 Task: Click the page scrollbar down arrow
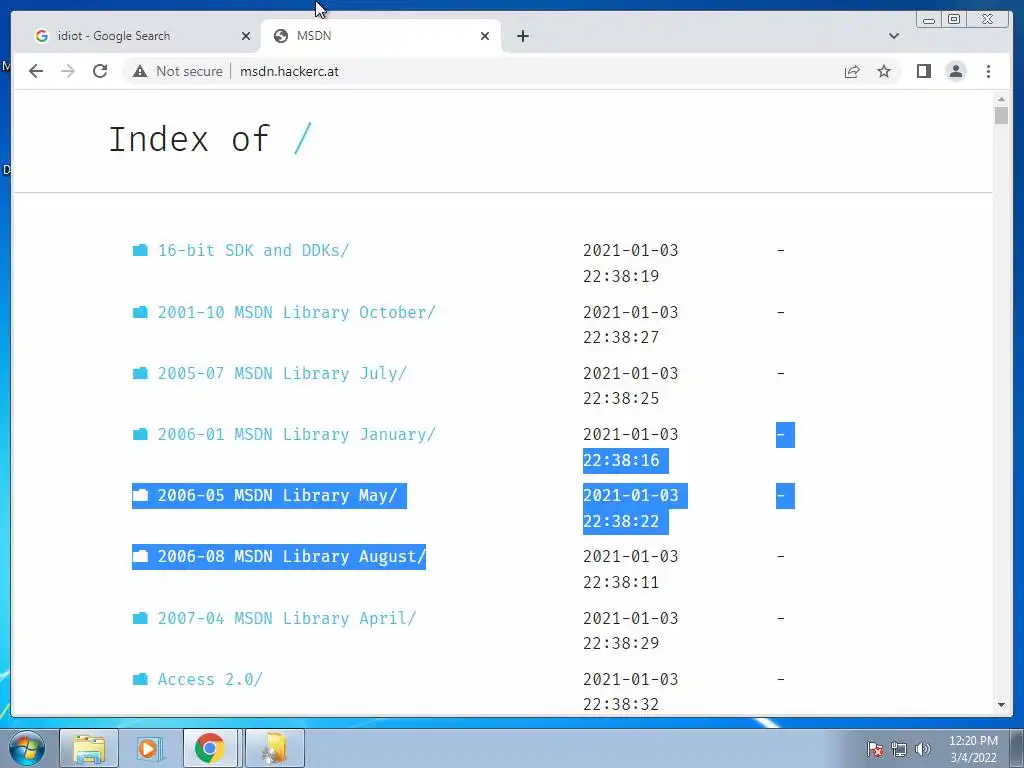(1001, 705)
